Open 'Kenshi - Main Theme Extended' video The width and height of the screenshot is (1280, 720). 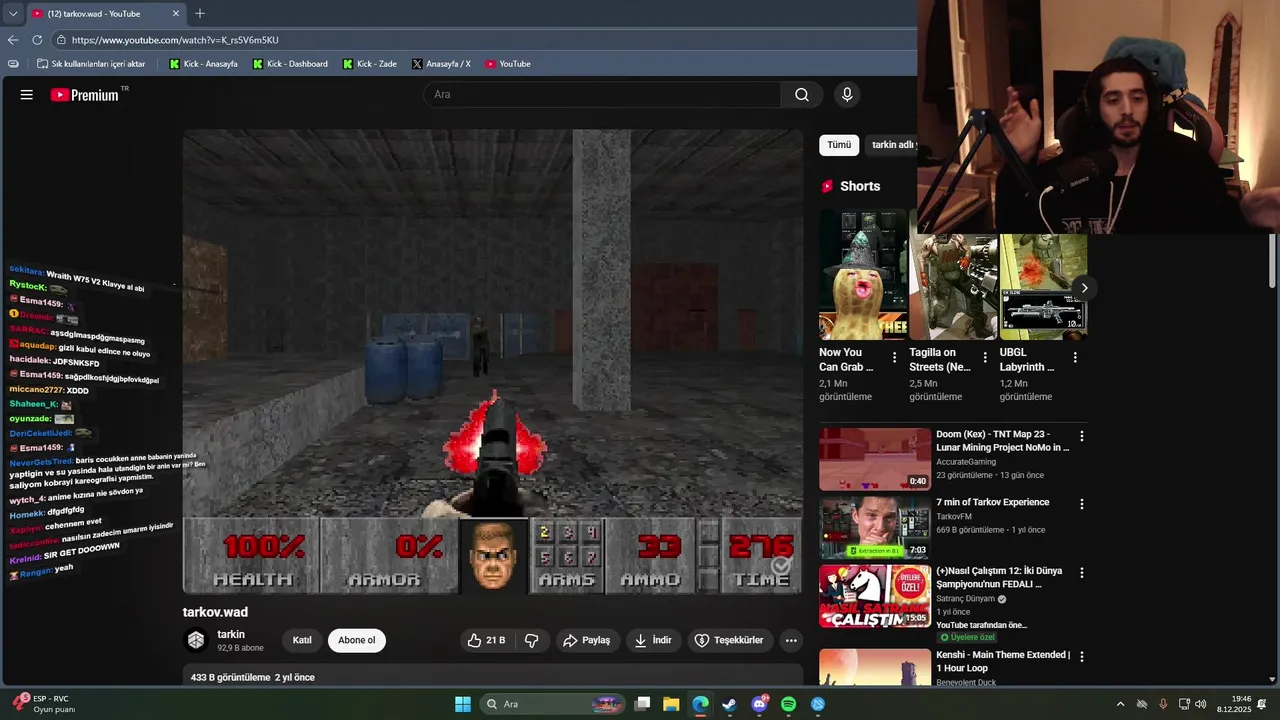875,668
